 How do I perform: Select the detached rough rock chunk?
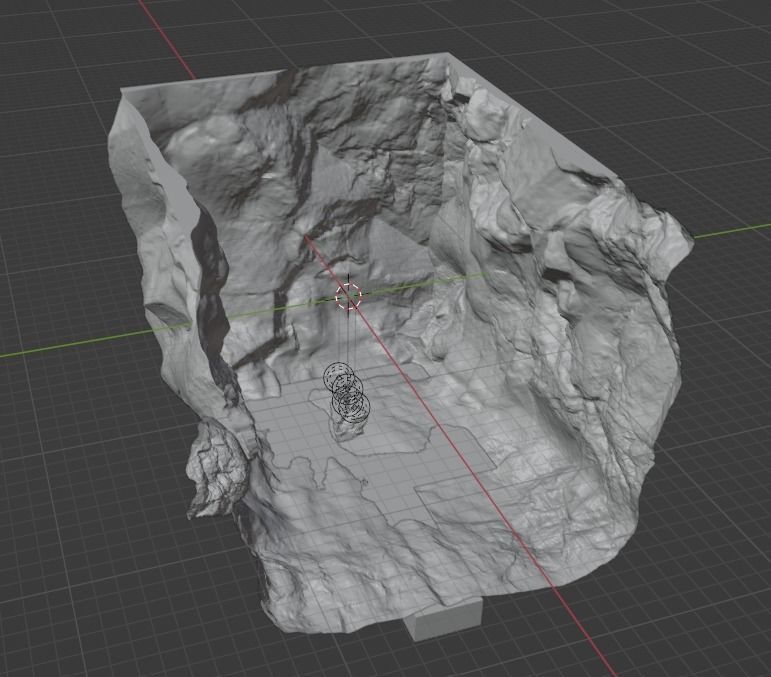215,469
